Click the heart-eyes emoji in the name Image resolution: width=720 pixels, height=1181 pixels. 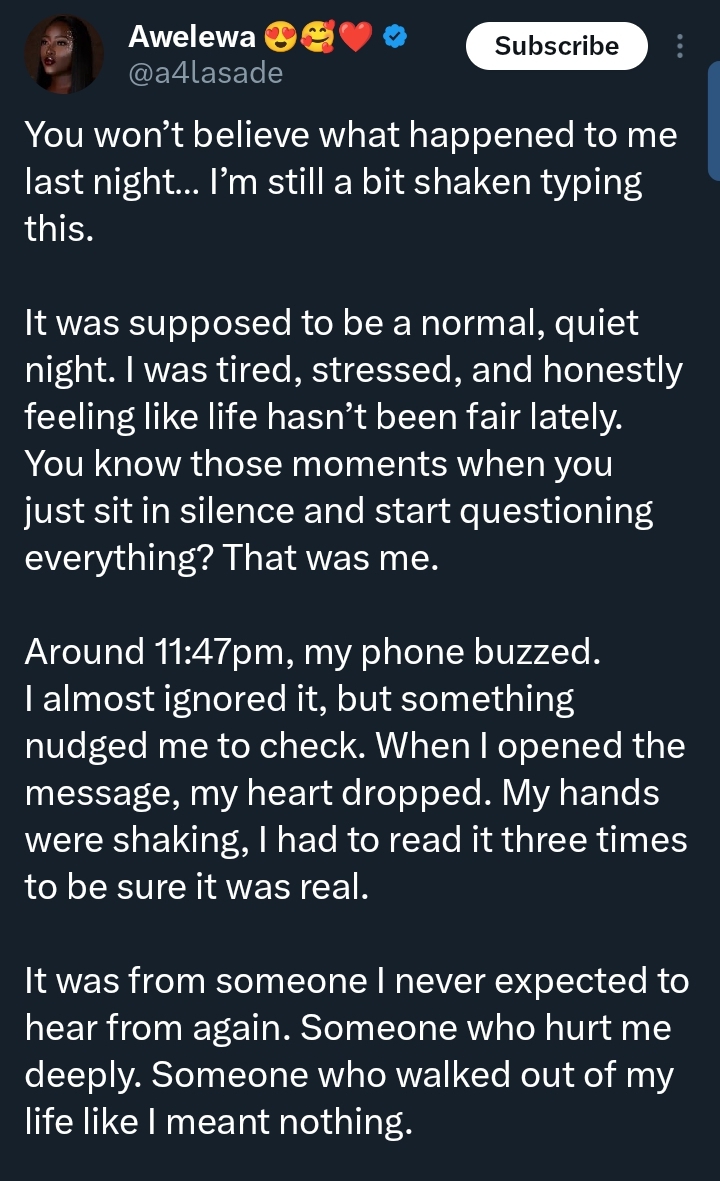click(280, 39)
